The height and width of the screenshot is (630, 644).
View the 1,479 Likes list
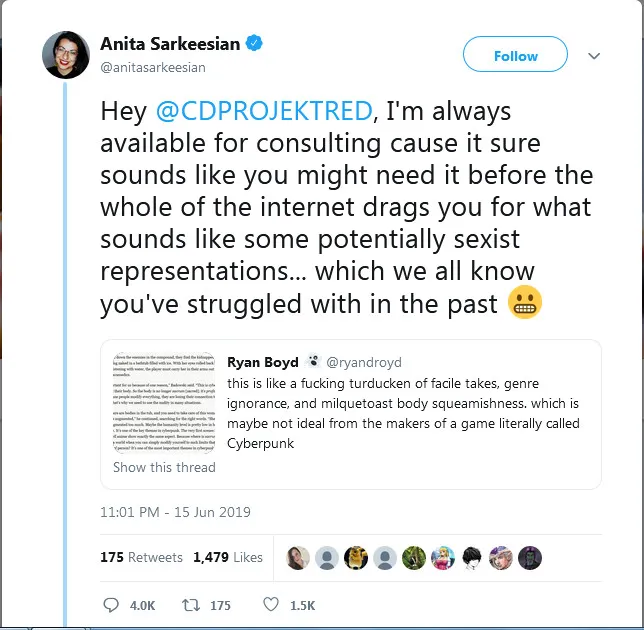pyautogui.click(x=228, y=557)
